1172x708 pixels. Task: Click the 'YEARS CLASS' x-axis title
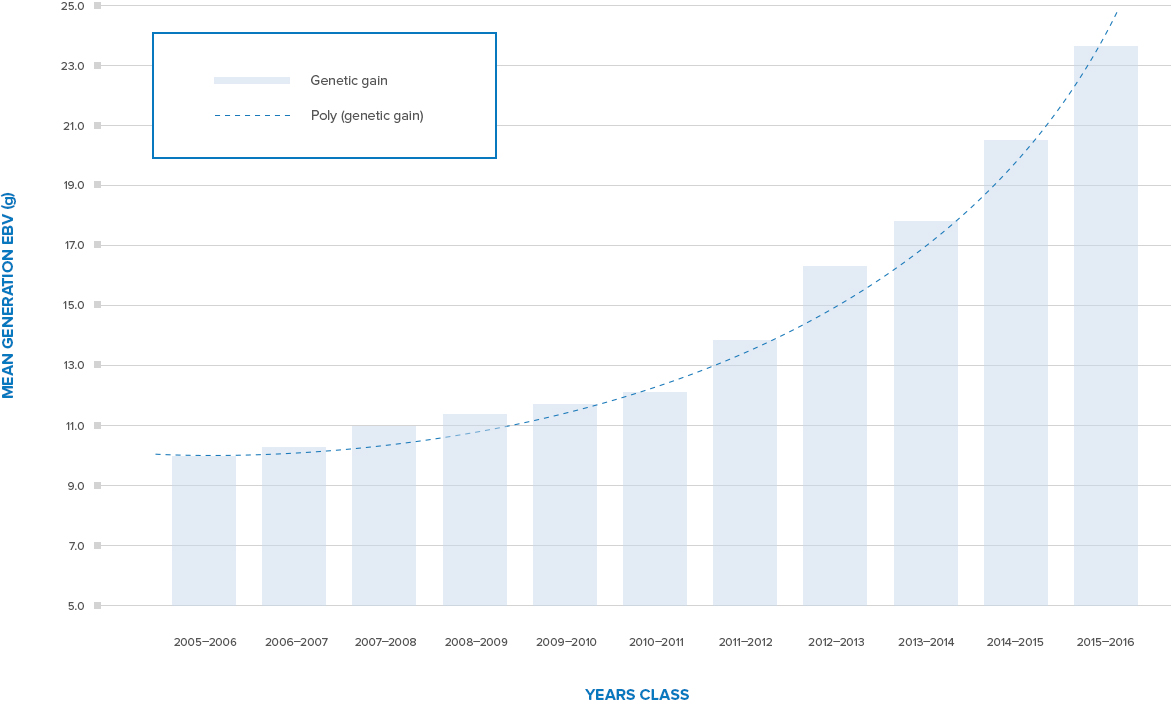pos(637,695)
